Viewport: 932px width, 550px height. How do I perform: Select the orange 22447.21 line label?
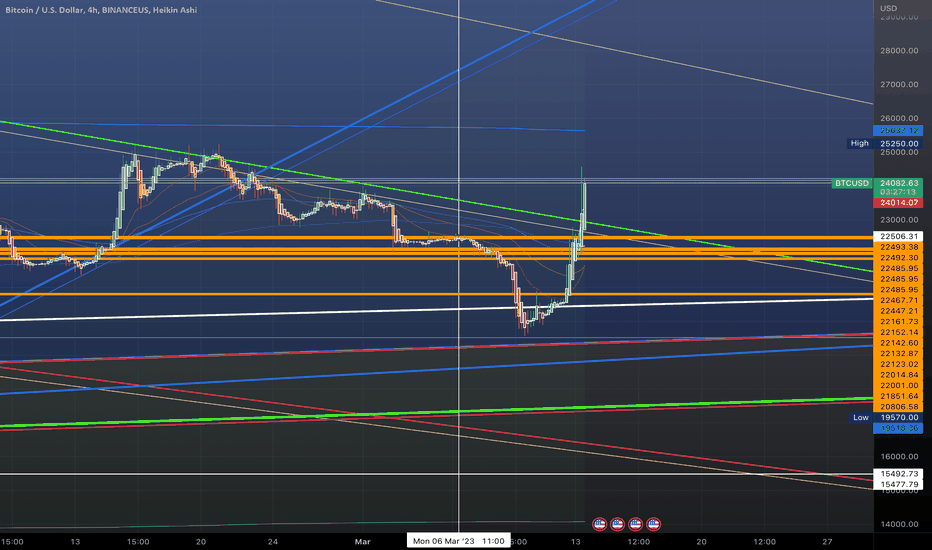(898, 311)
